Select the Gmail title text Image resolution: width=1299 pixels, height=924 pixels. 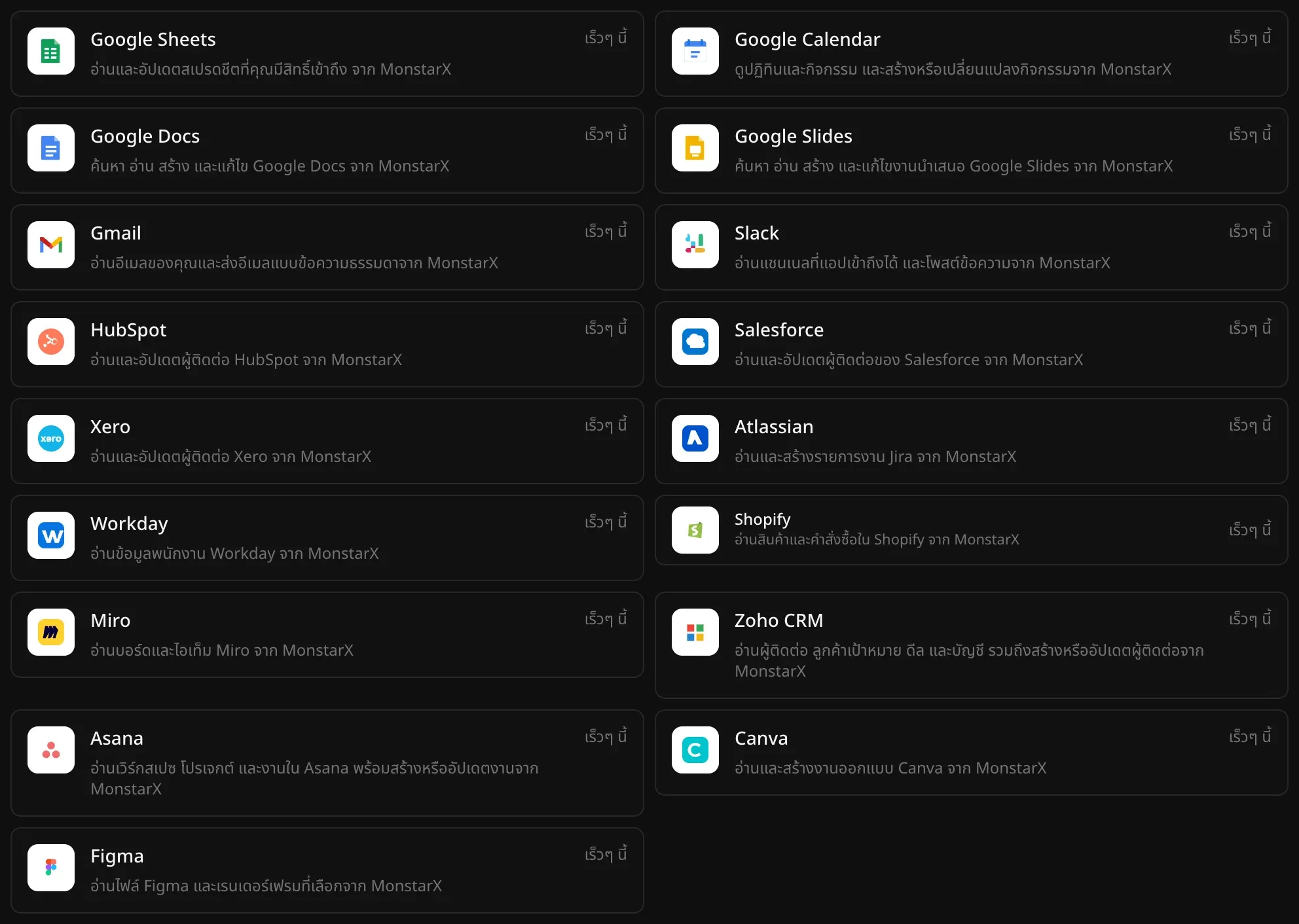click(116, 233)
